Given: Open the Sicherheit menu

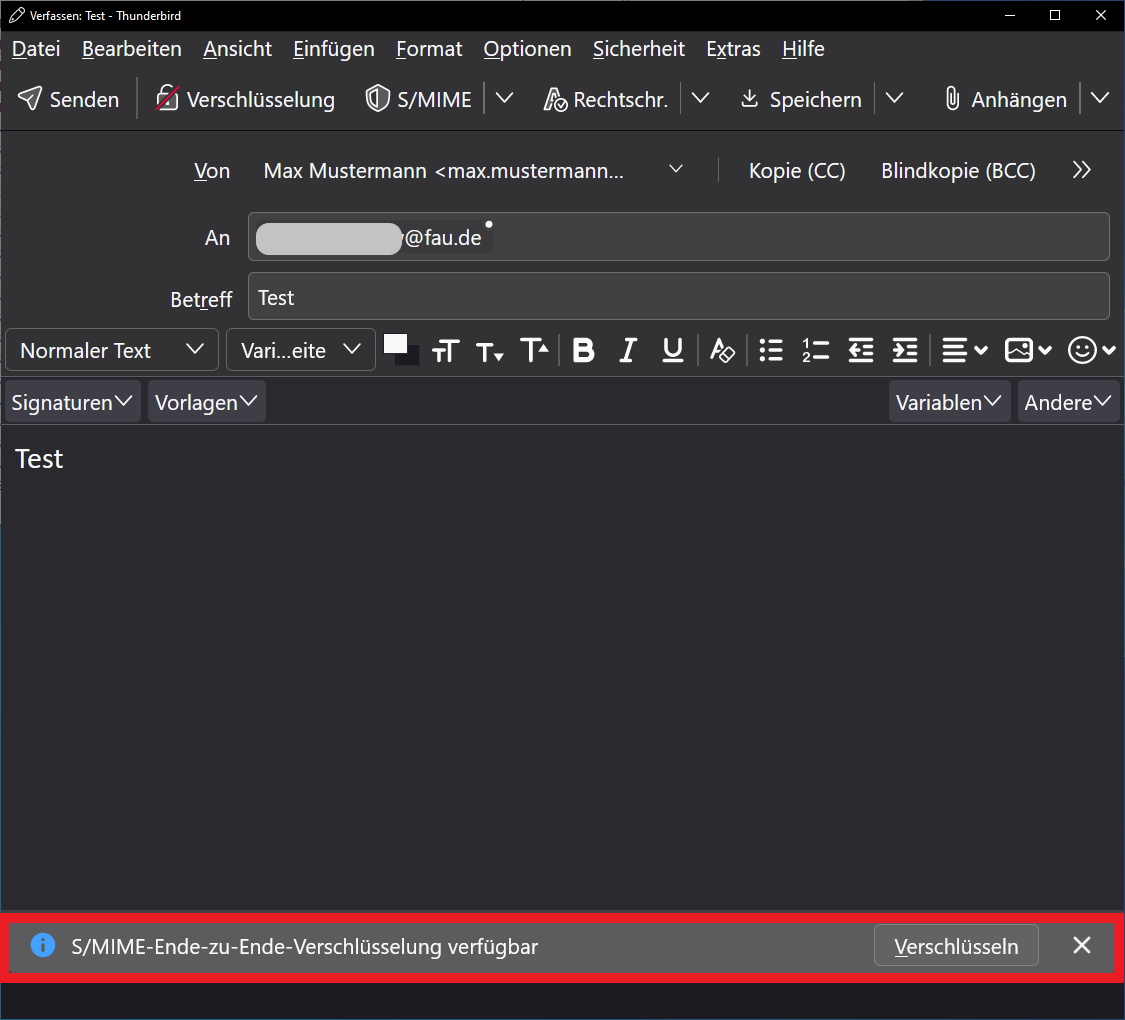Looking at the screenshot, I should pos(638,49).
